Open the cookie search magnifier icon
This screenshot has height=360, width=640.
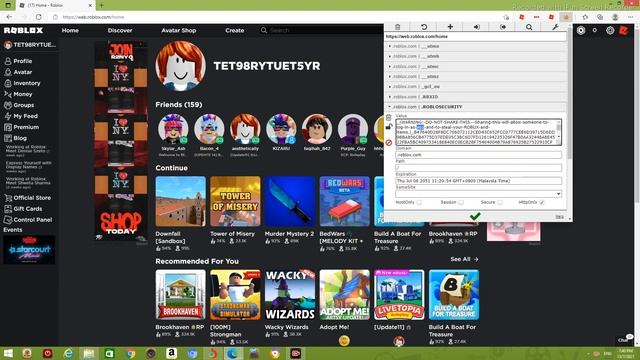click(529, 27)
